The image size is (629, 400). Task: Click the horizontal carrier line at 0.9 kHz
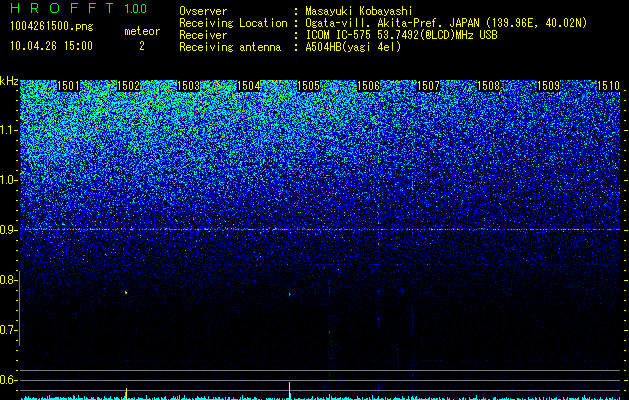tap(320, 229)
